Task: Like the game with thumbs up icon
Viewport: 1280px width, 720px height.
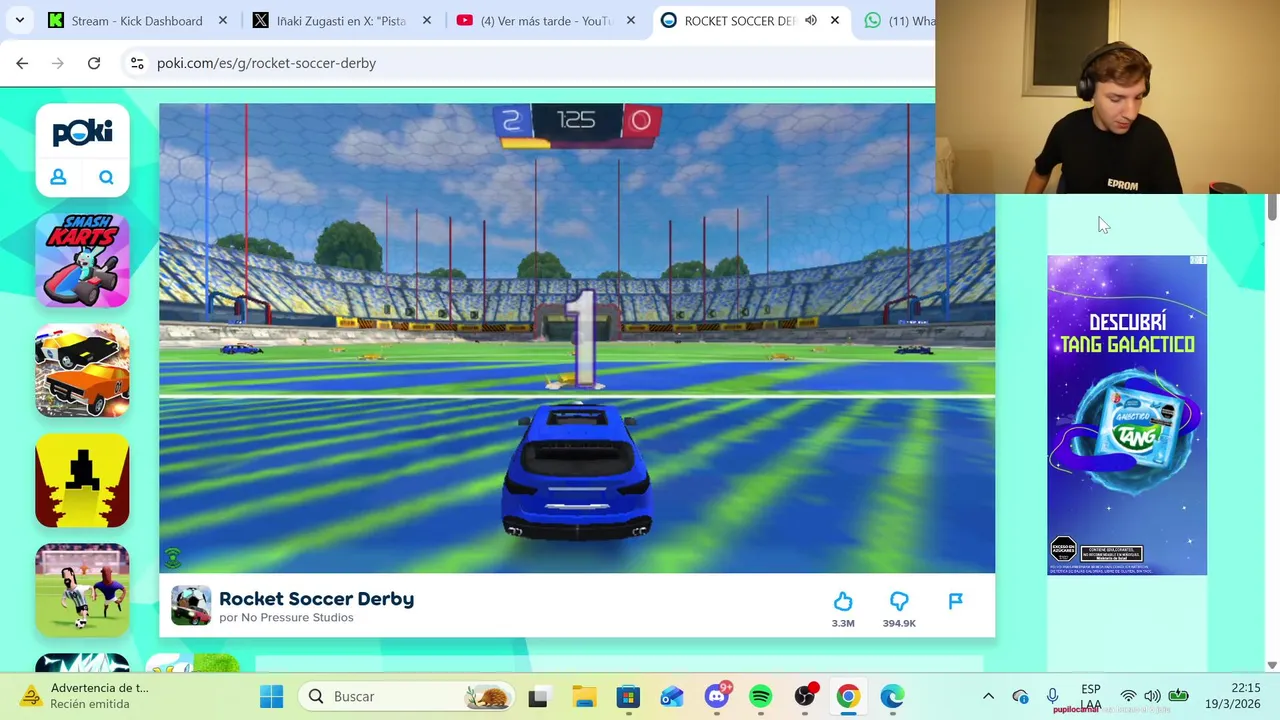Action: click(x=843, y=602)
